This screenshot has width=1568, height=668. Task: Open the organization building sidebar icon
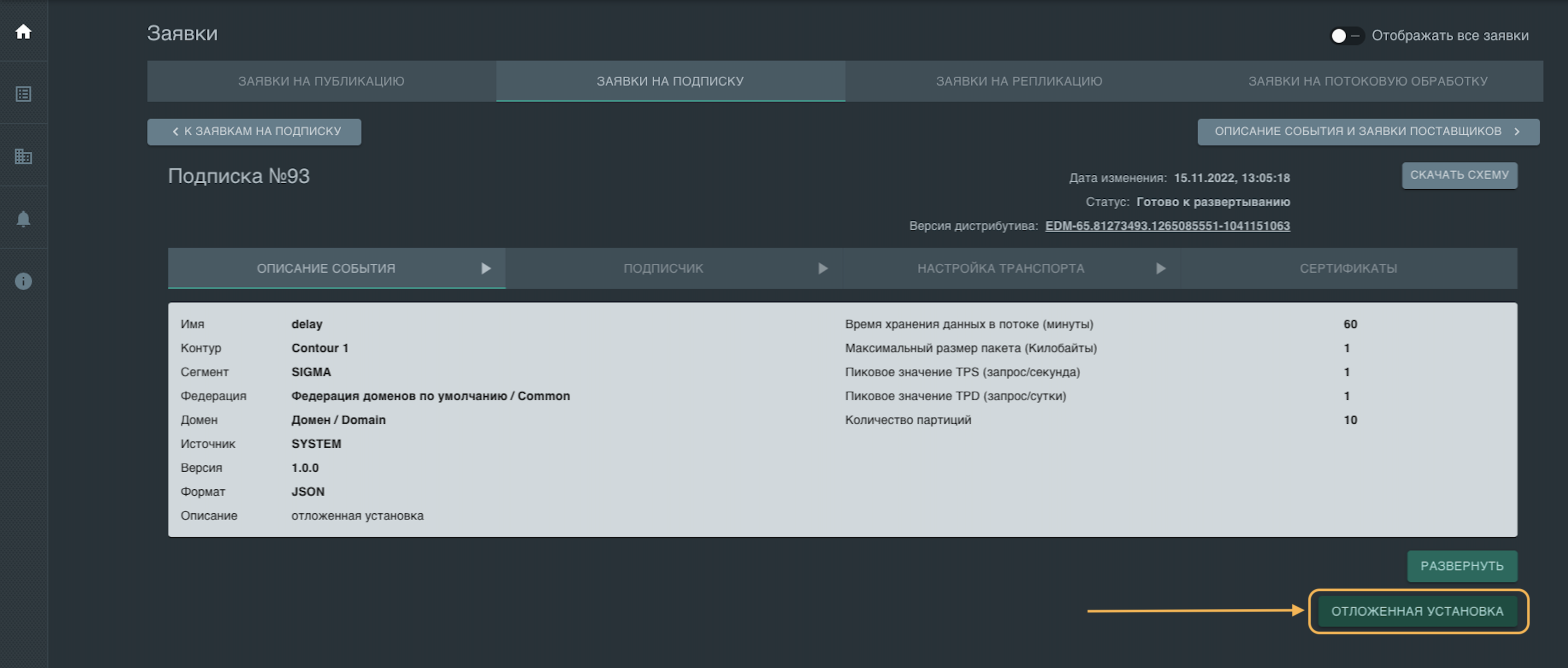(x=23, y=156)
